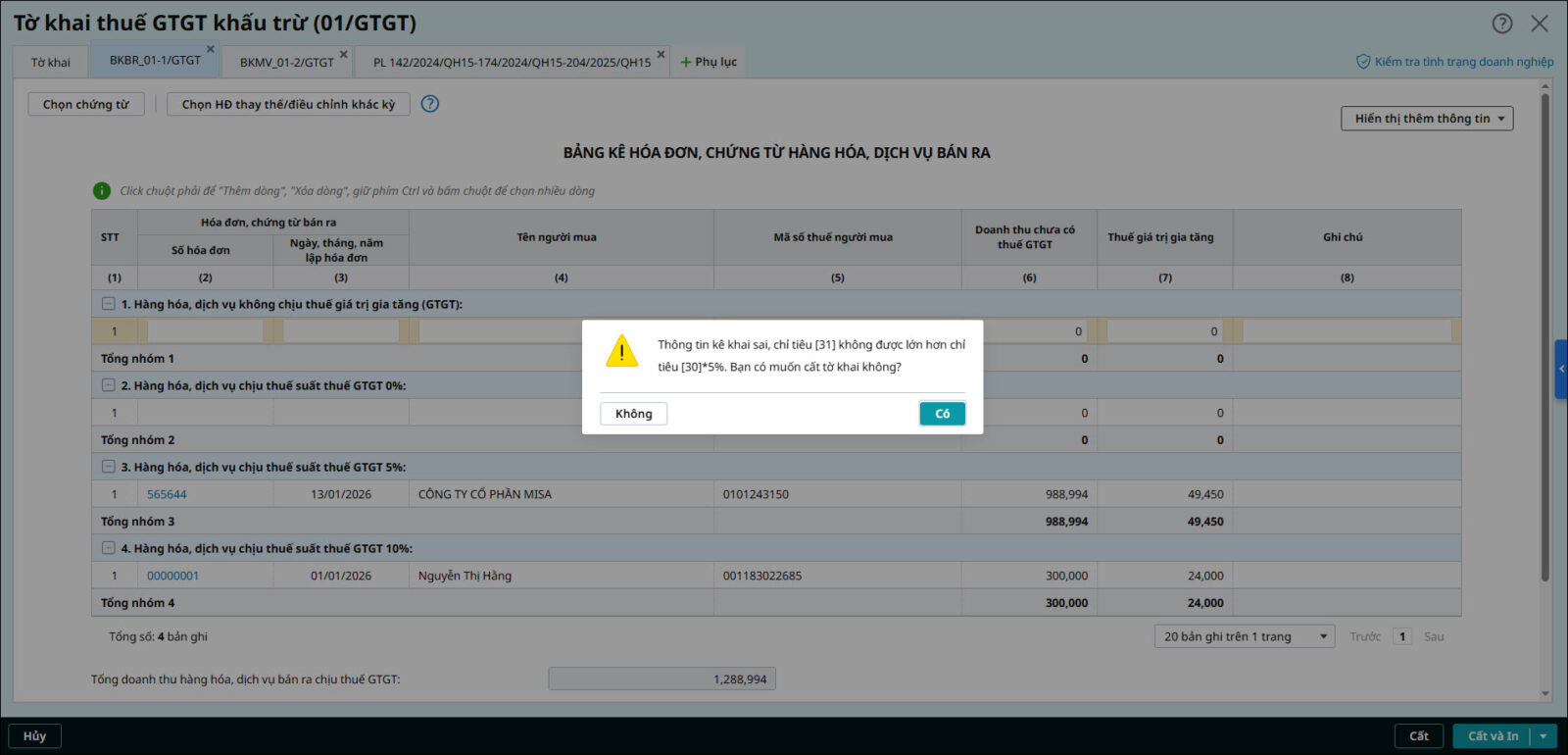This screenshot has height=755, width=1568.
Task: Collapse group 4 thuế suất GTGT 10%
Action: coord(109,548)
